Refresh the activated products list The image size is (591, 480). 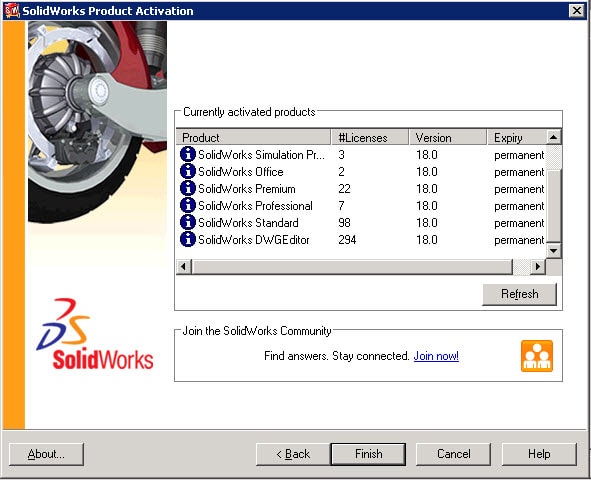519,294
